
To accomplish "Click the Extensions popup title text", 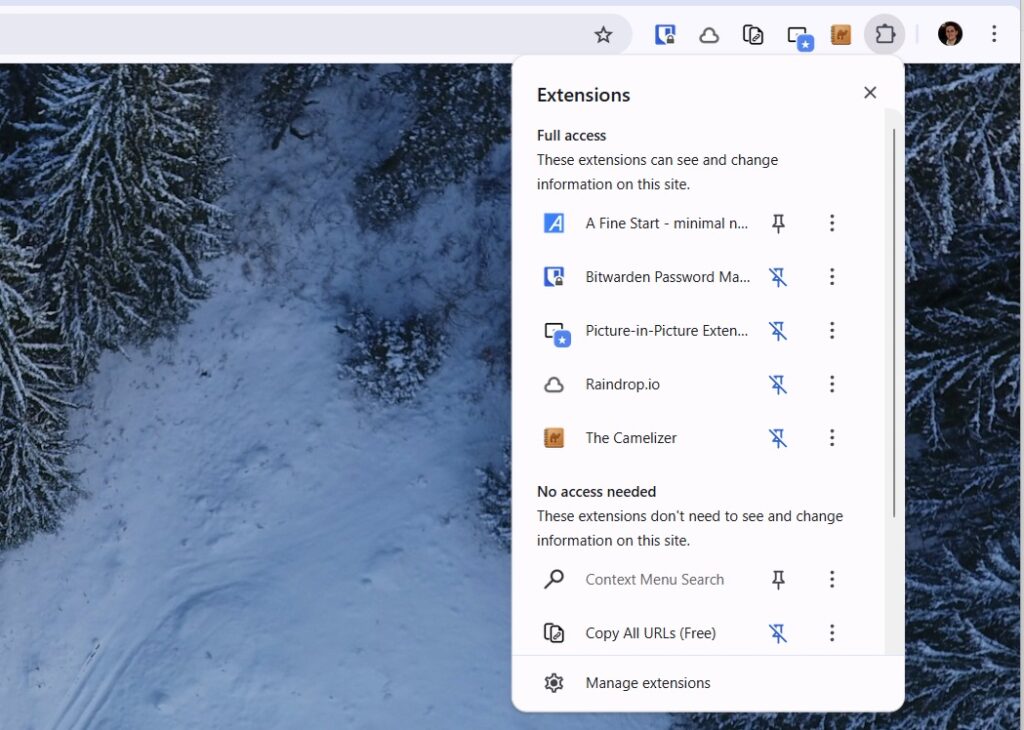I will tap(583, 95).
